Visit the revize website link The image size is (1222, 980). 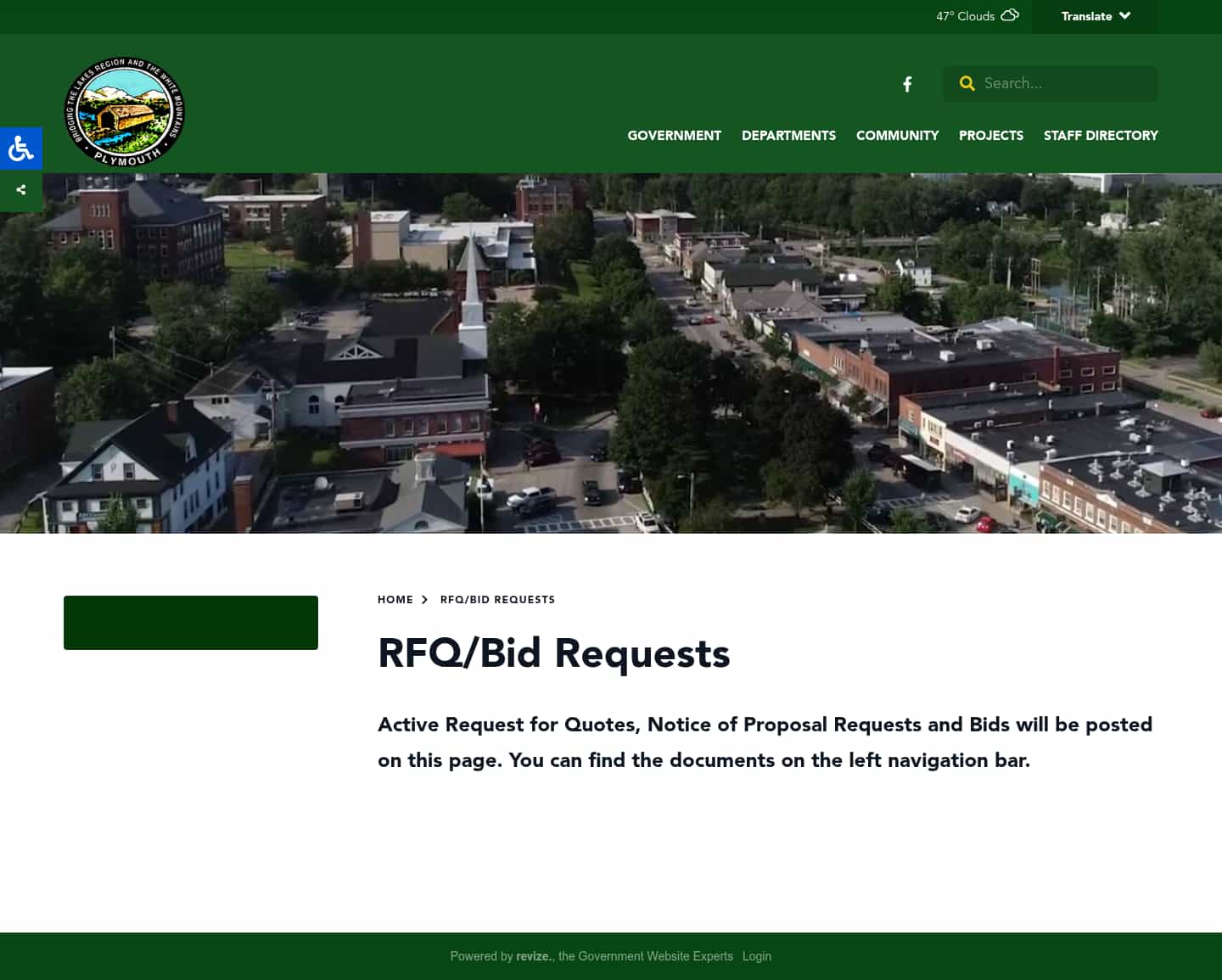(x=533, y=956)
